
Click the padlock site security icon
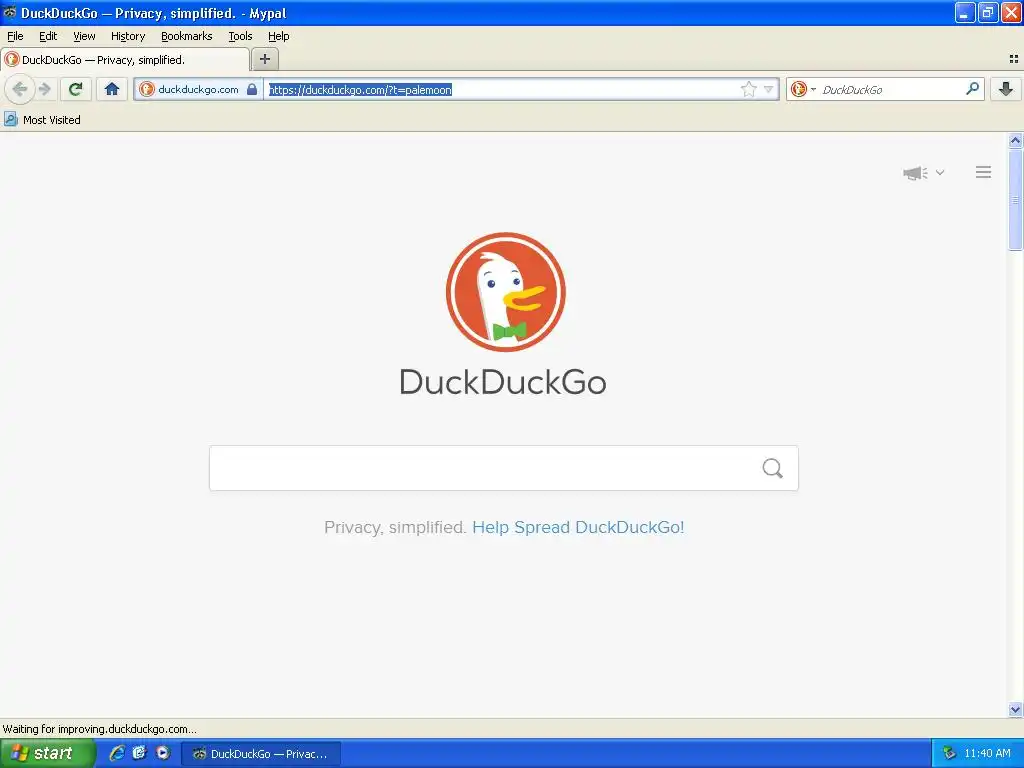coord(251,89)
